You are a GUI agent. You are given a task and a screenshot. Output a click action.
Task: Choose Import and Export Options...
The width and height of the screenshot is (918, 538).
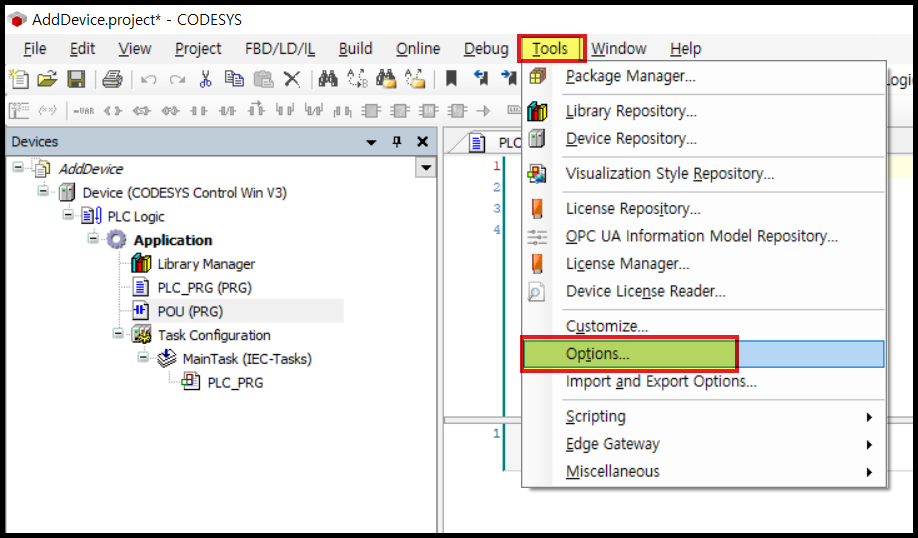703,382
